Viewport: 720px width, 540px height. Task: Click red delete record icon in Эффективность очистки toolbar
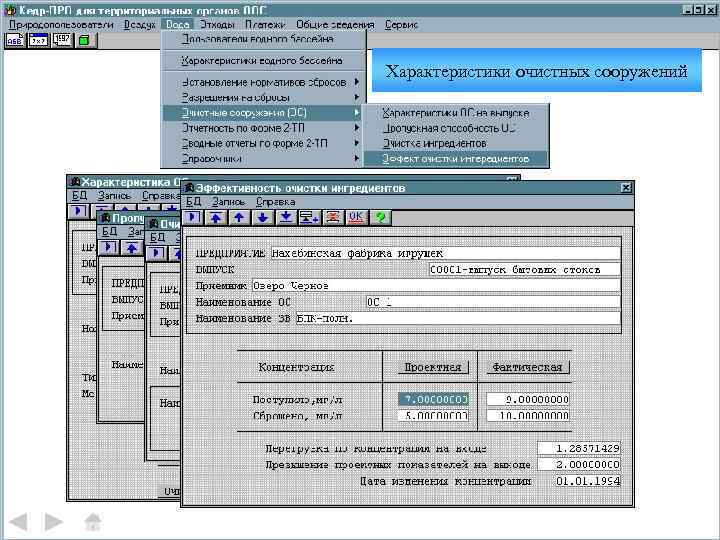[x=333, y=217]
